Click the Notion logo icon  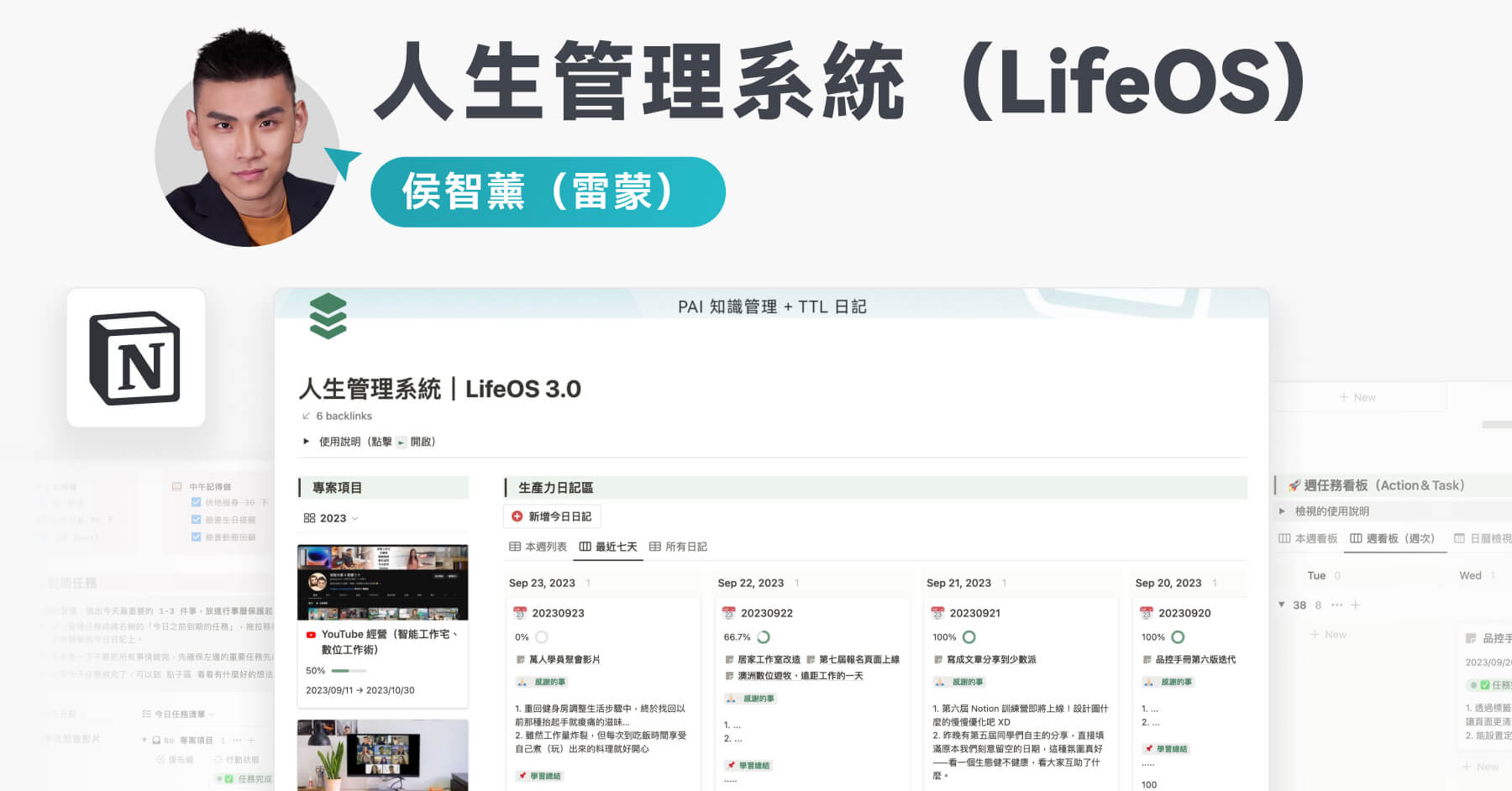point(135,359)
